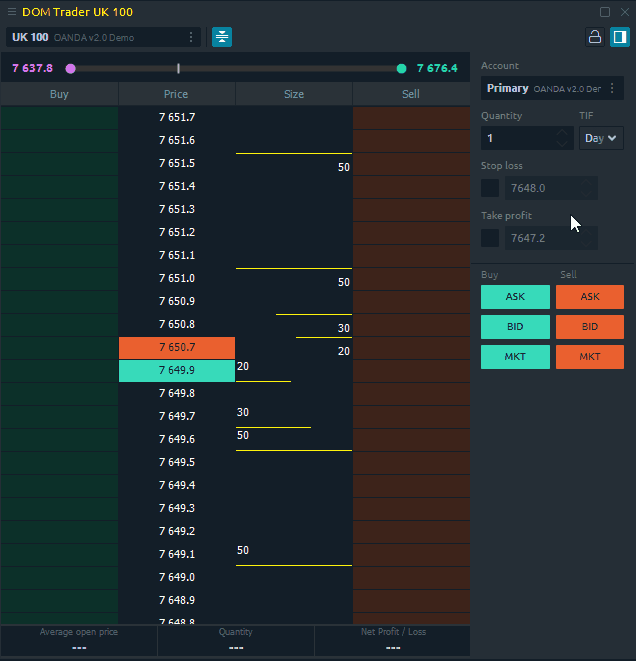Toggle the order entry side panel icon
This screenshot has width=636, height=661.
[x=619, y=37]
